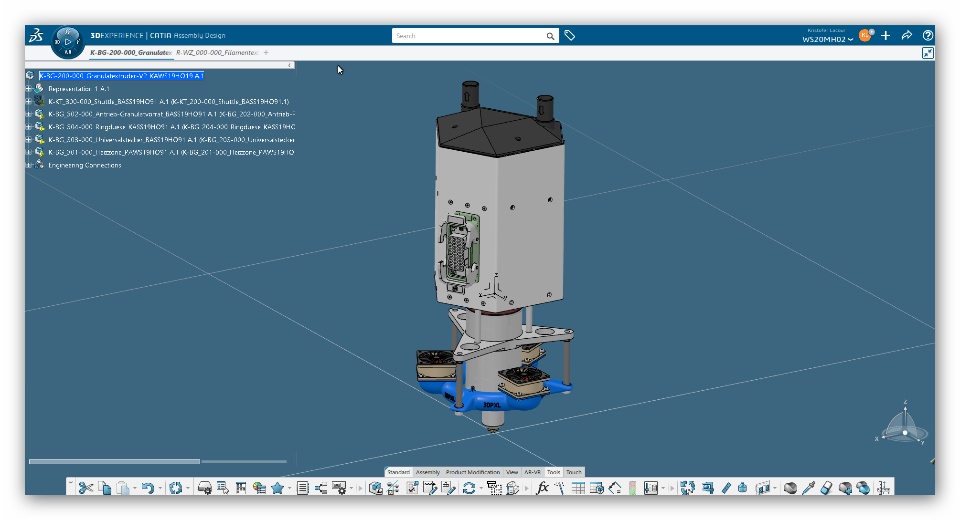Click the Undo arrow icon

(146, 488)
